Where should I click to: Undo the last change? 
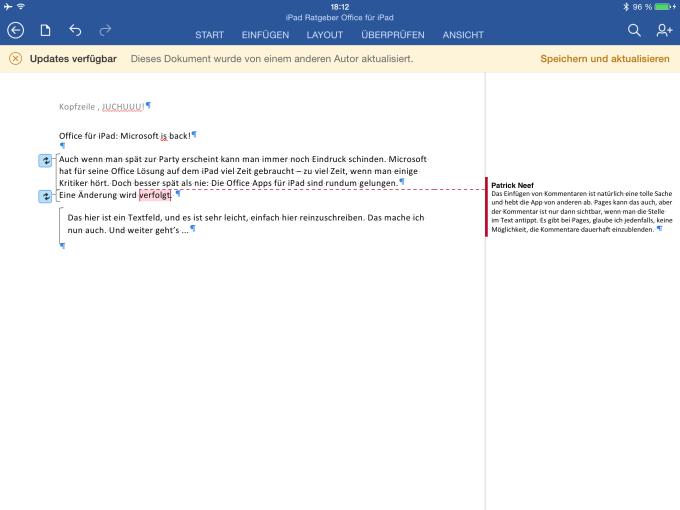pyautogui.click(x=75, y=30)
